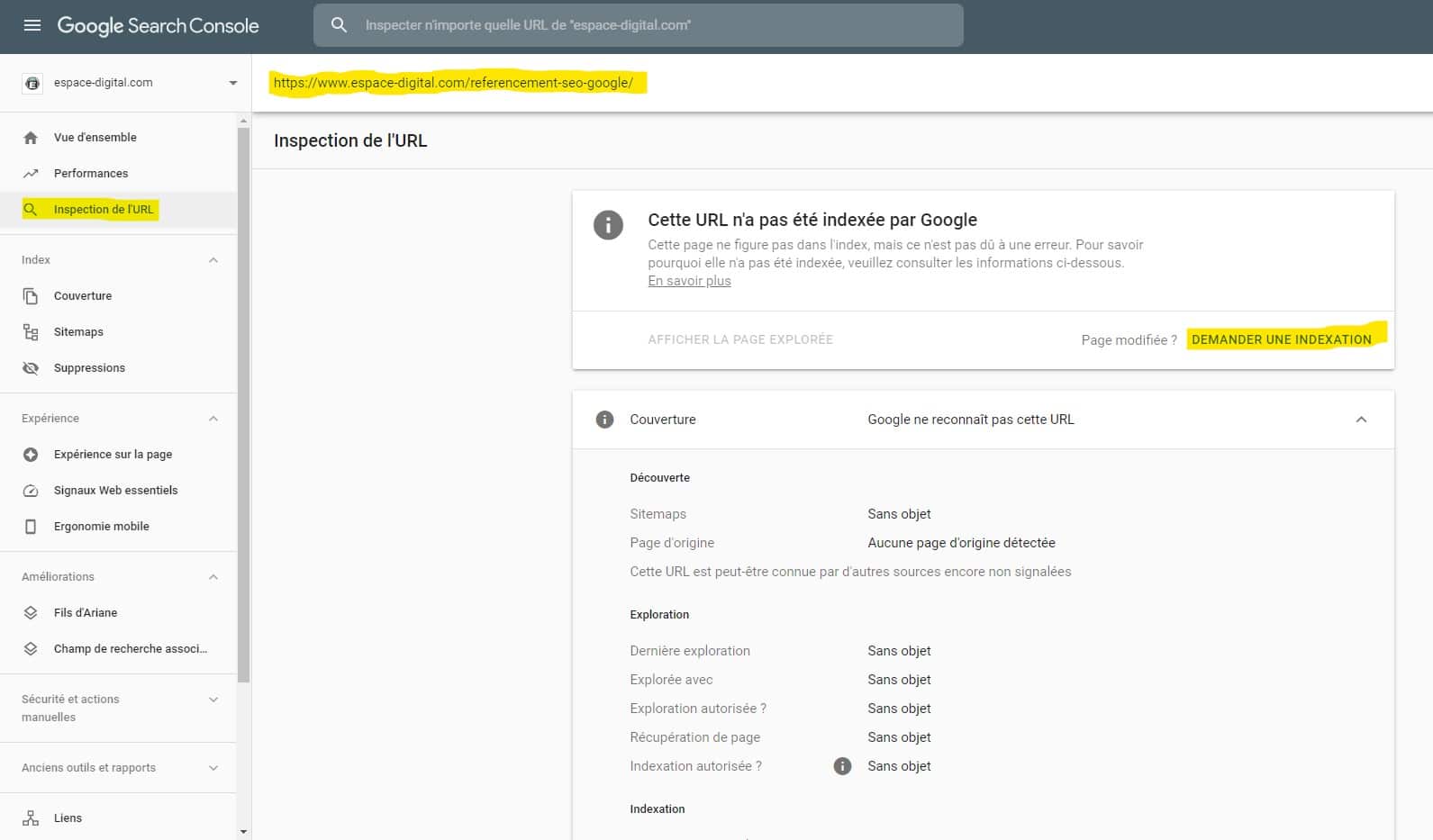The height and width of the screenshot is (840, 1433).
Task: Click the Sitemaps tree icon
Action: coord(31,332)
